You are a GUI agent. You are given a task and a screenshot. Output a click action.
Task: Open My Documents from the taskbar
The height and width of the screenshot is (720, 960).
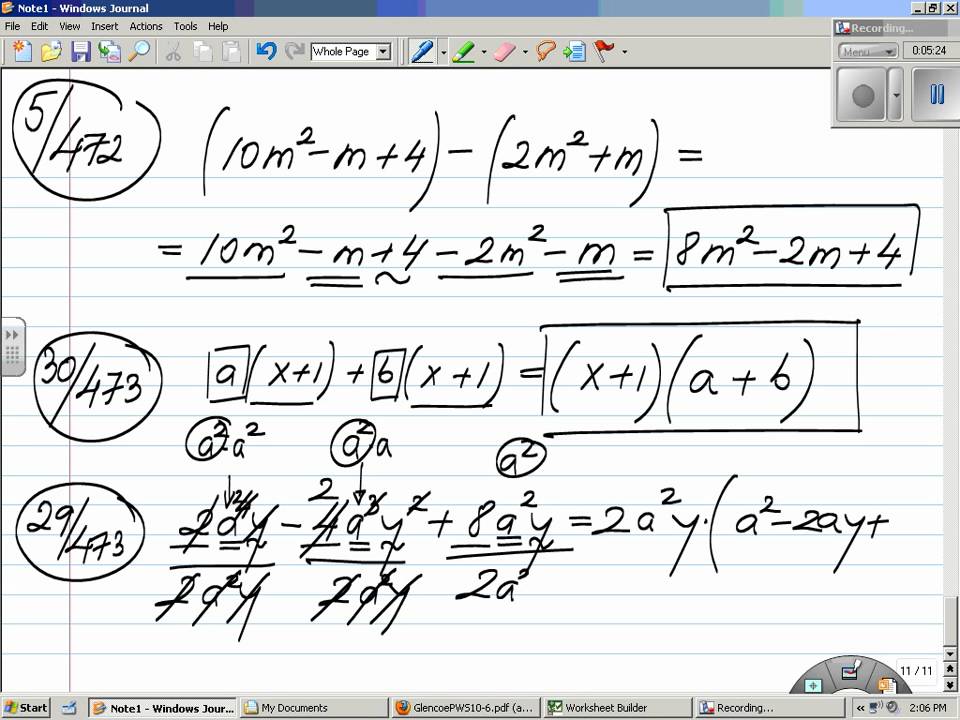313,708
